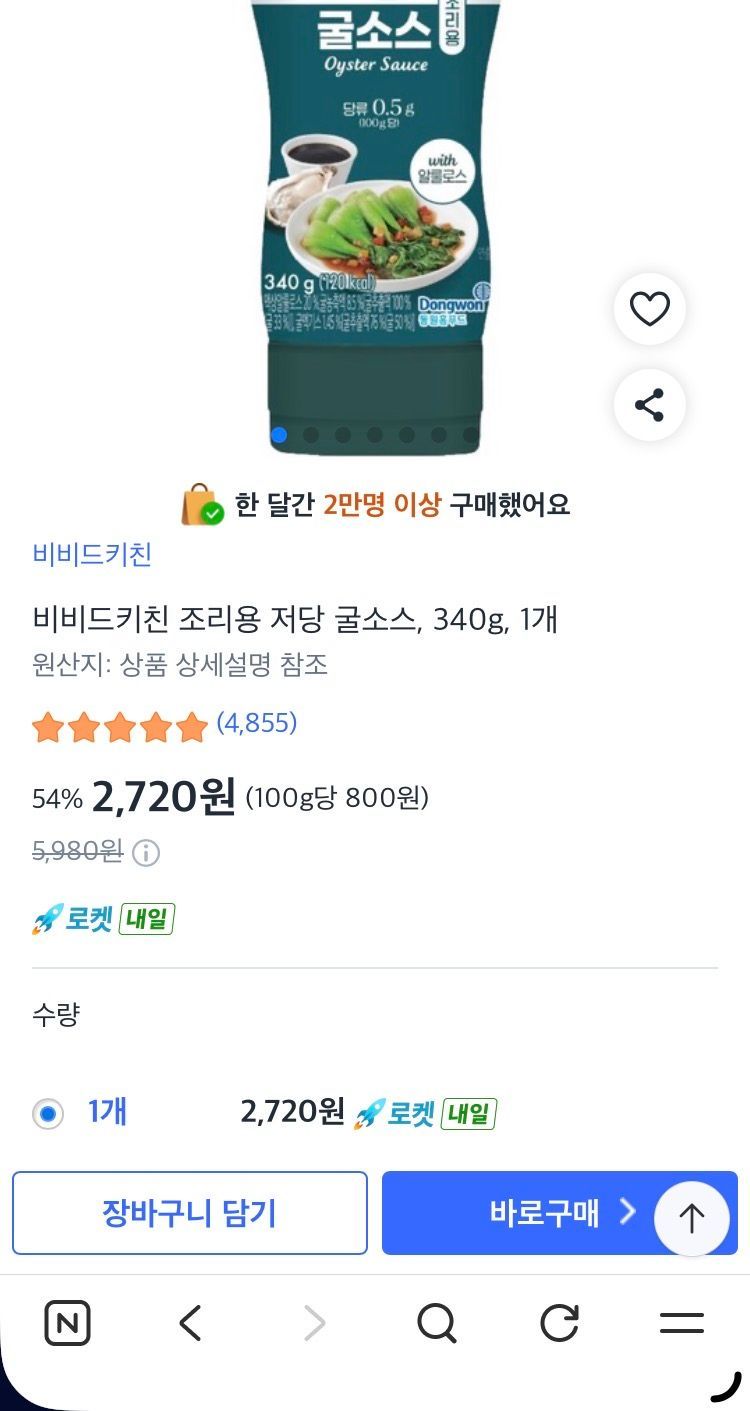Open search with the magnifier icon
Viewport: 750px width, 1411px height.
437,1324
